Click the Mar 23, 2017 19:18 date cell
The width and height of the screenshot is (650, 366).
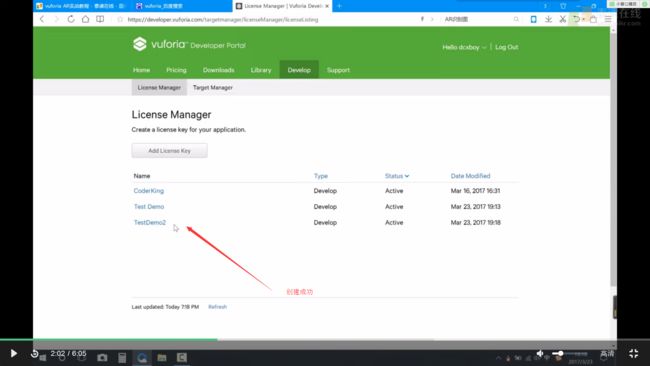pos(475,223)
